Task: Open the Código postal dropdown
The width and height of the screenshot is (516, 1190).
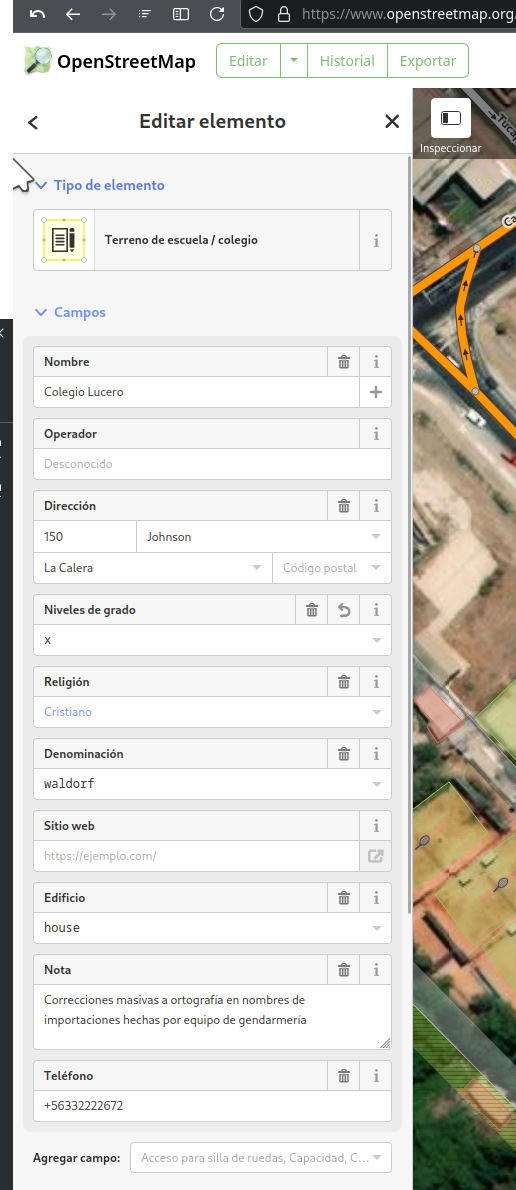Action: coord(376,568)
